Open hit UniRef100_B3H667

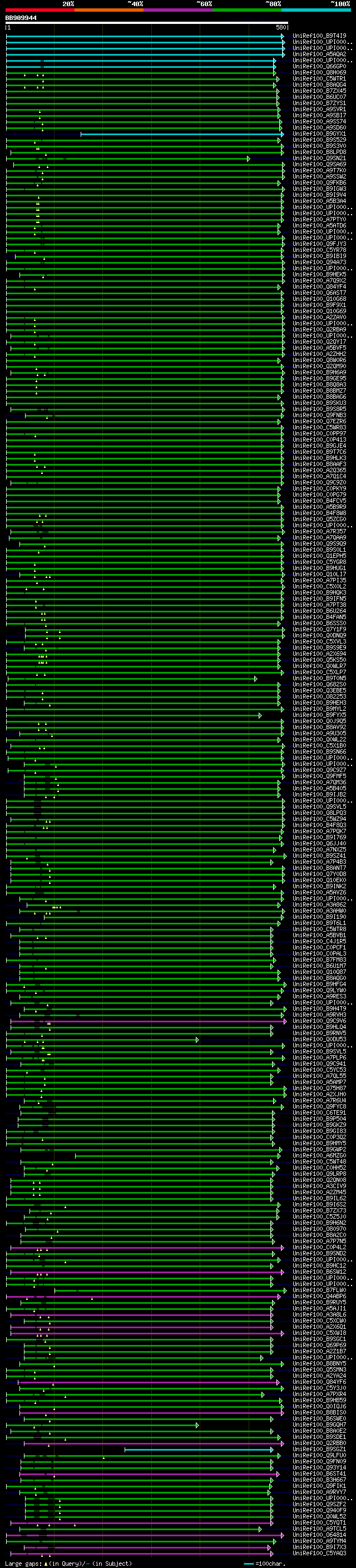click(x=319, y=1480)
